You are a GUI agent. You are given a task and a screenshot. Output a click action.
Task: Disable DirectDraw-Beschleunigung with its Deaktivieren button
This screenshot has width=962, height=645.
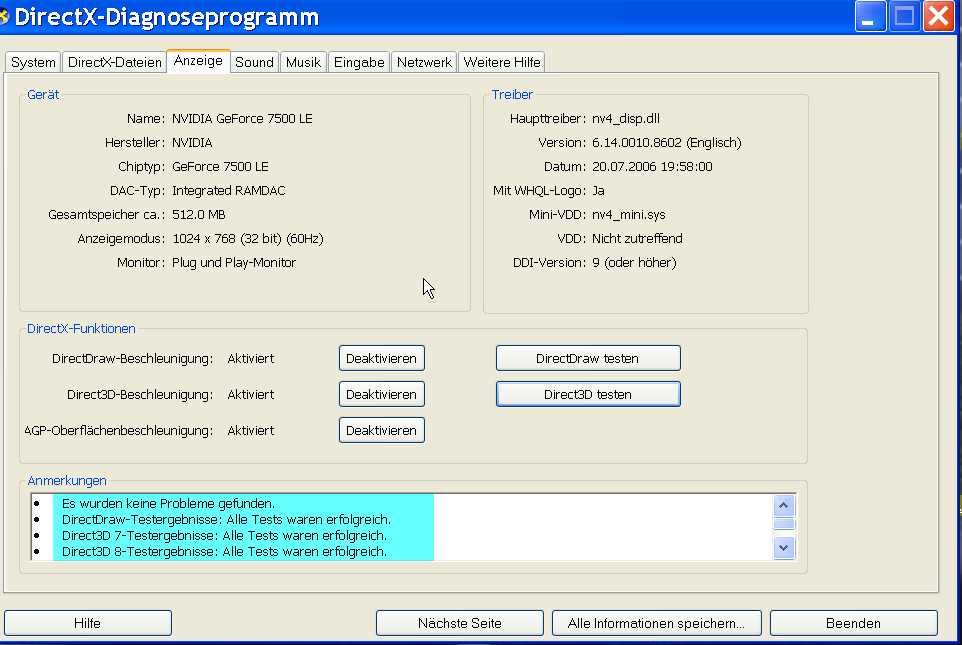point(381,358)
